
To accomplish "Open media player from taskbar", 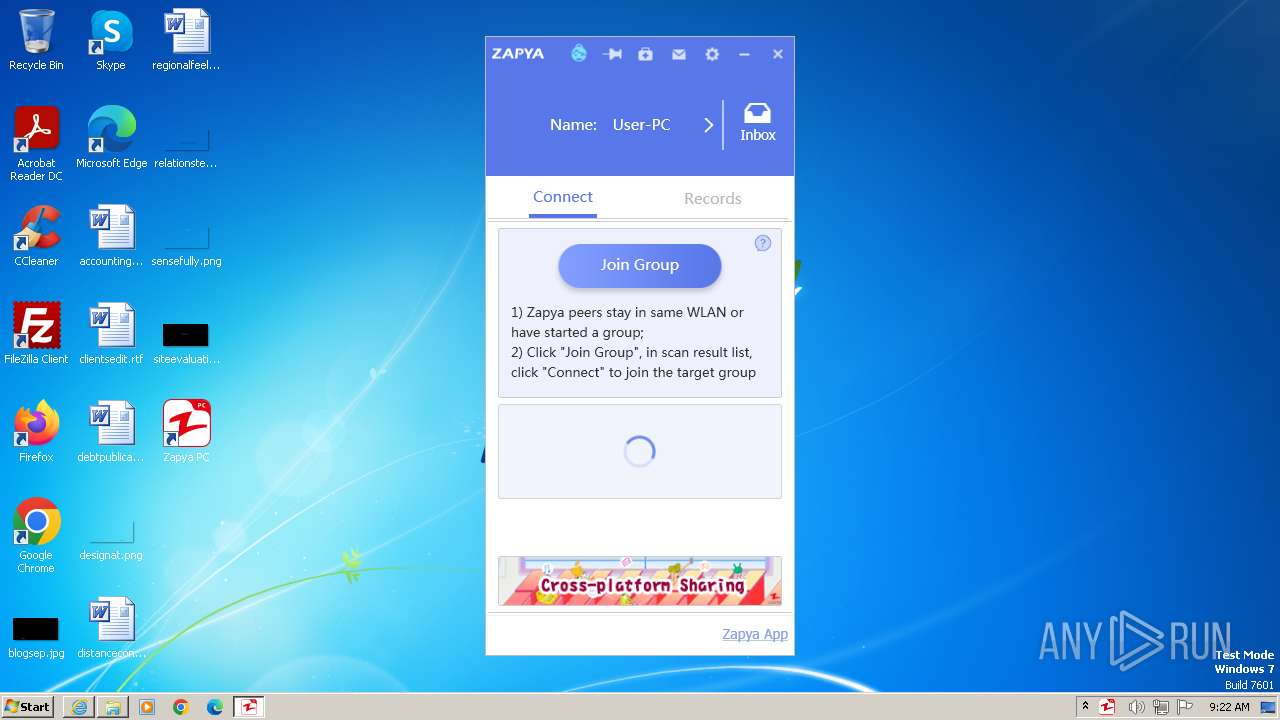I will coord(147,707).
